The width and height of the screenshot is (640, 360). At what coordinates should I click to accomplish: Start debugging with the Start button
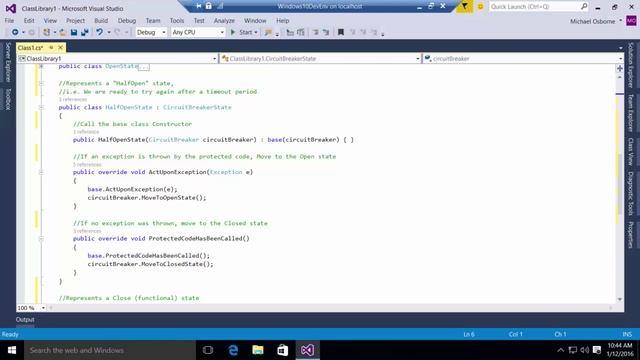[241, 32]
